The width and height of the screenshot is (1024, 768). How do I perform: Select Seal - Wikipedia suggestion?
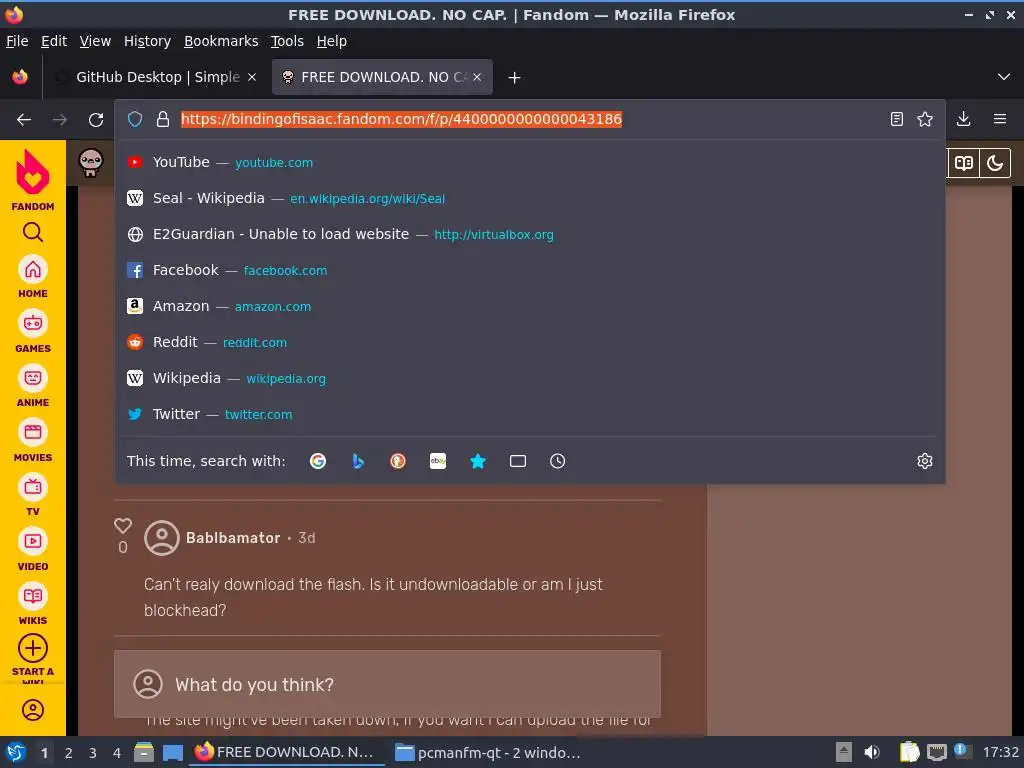tap(530, 198)
